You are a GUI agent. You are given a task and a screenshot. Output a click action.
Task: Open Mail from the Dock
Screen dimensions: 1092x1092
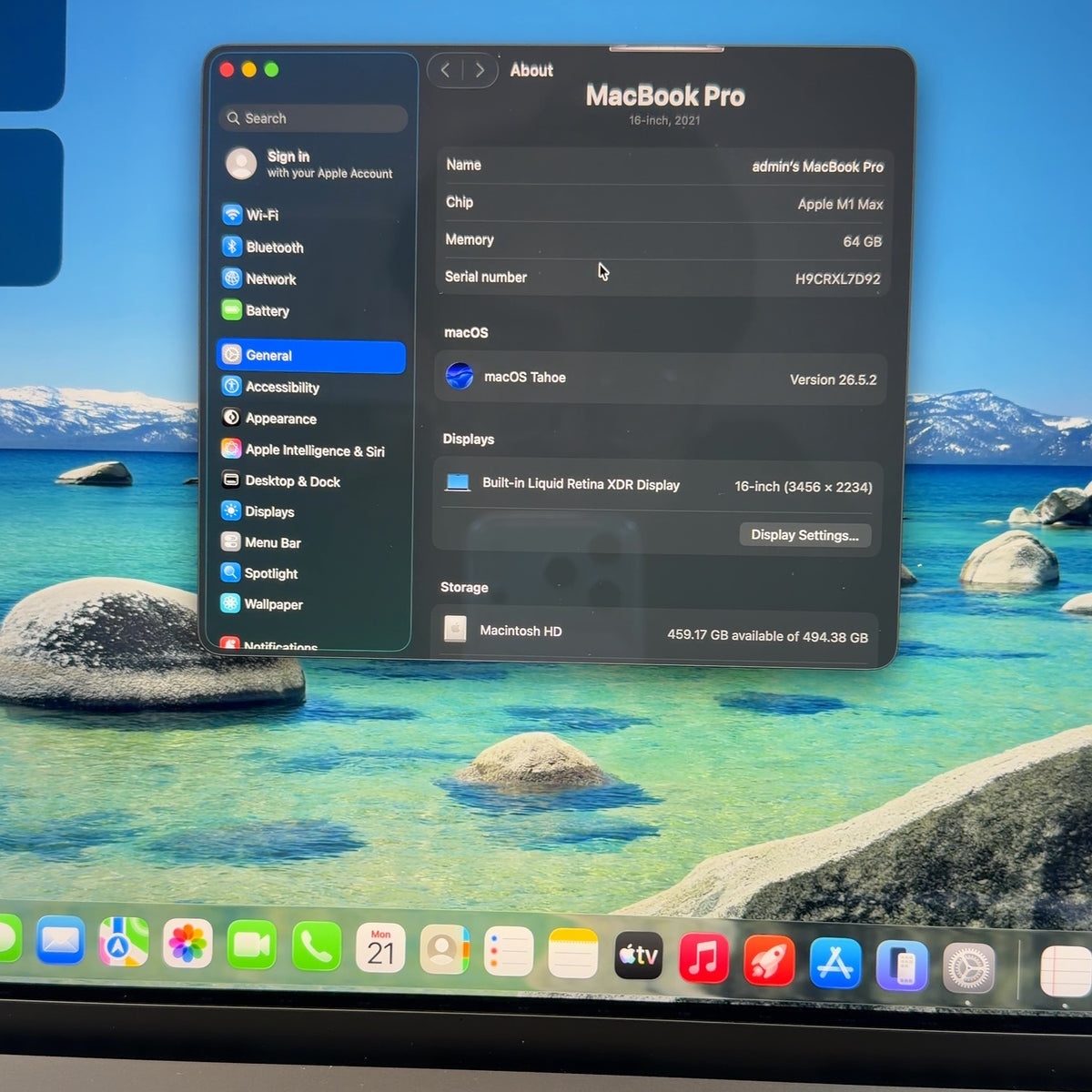(61, 942)
